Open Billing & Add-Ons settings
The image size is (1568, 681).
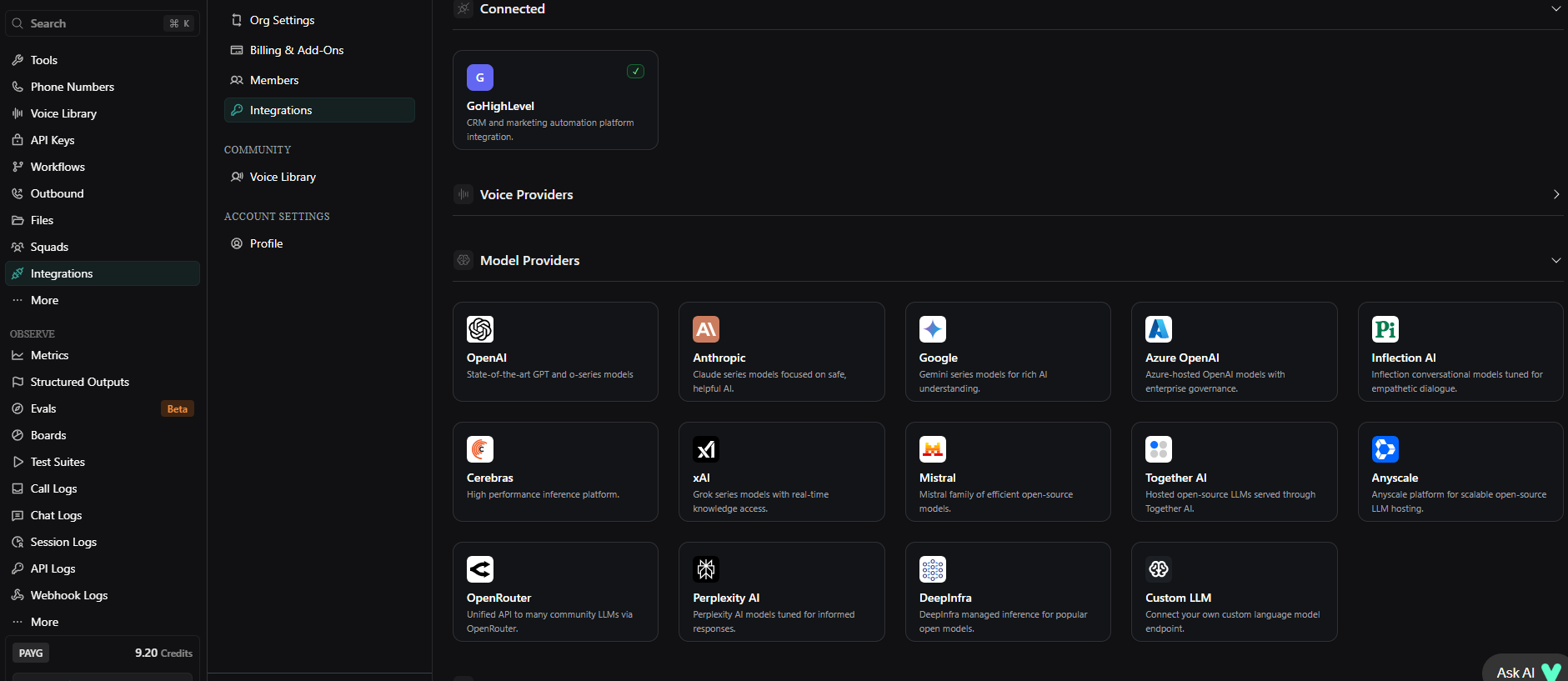(296, 50)
